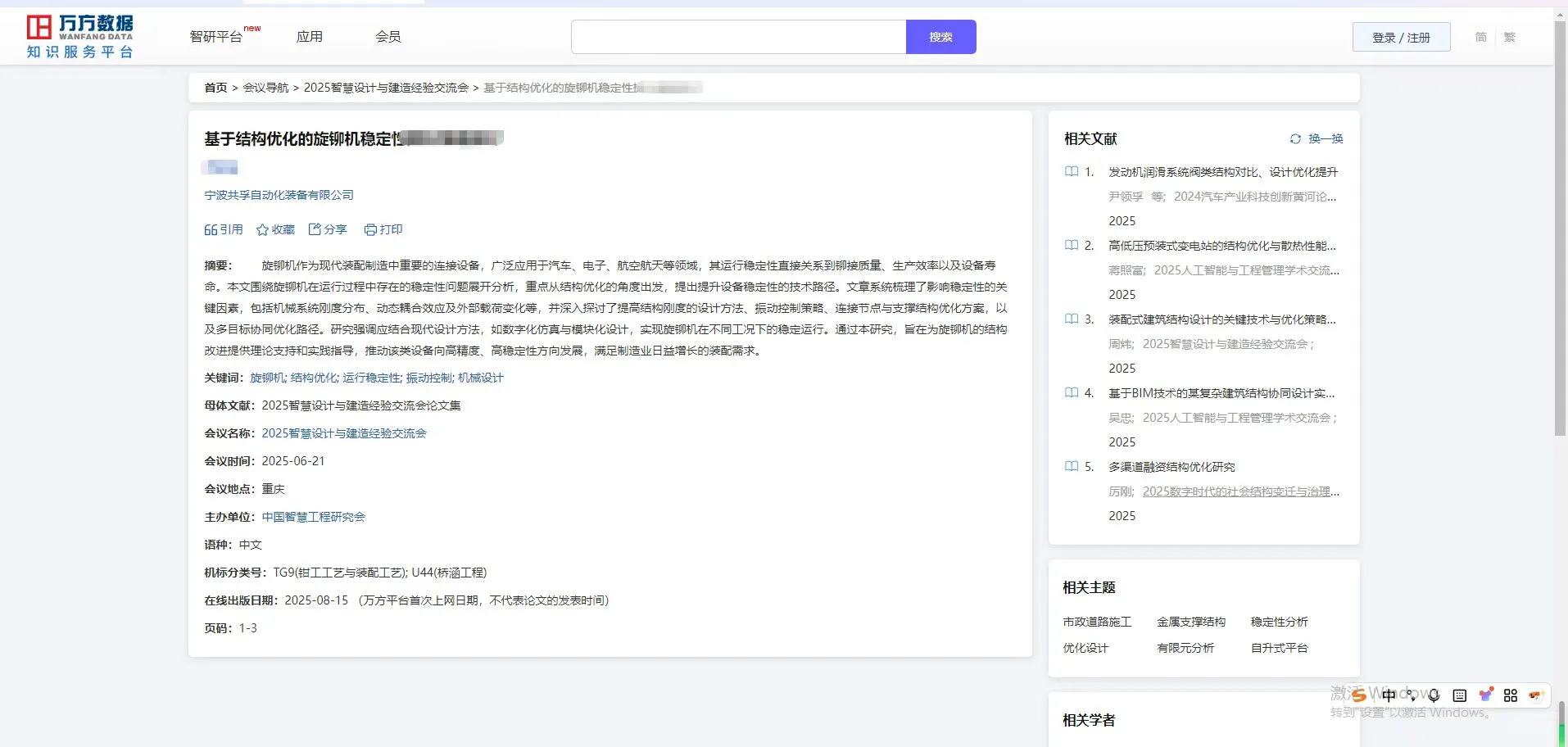Image resolution: width=1568 pixels, height=747 pixels.
Task: Open the Sogou input toolbox grid icon
Action: pyautogui.click(x=1510, y=695)
